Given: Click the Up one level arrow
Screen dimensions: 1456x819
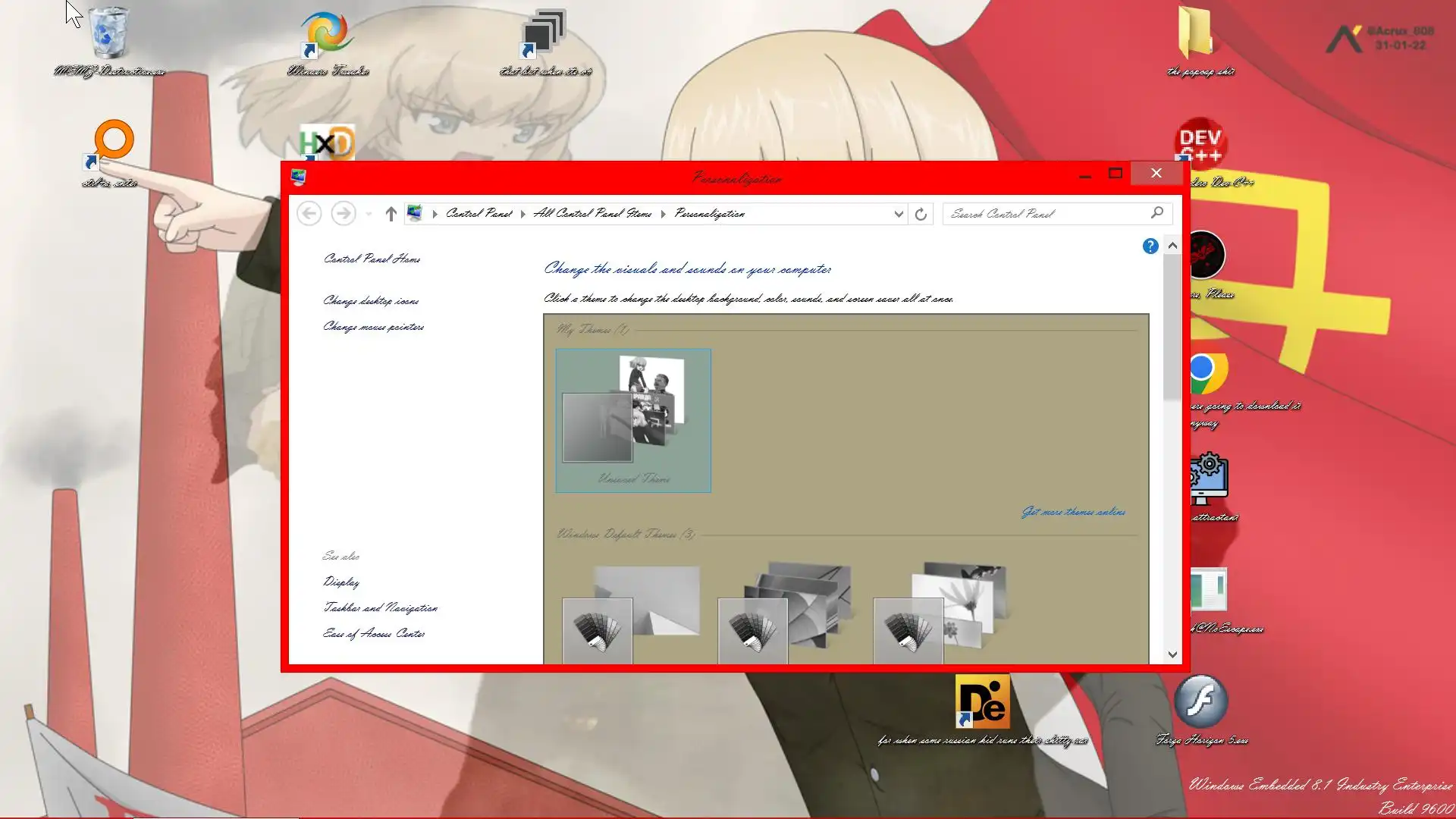Looking at the screenshot, I should [x=391, y=215].
